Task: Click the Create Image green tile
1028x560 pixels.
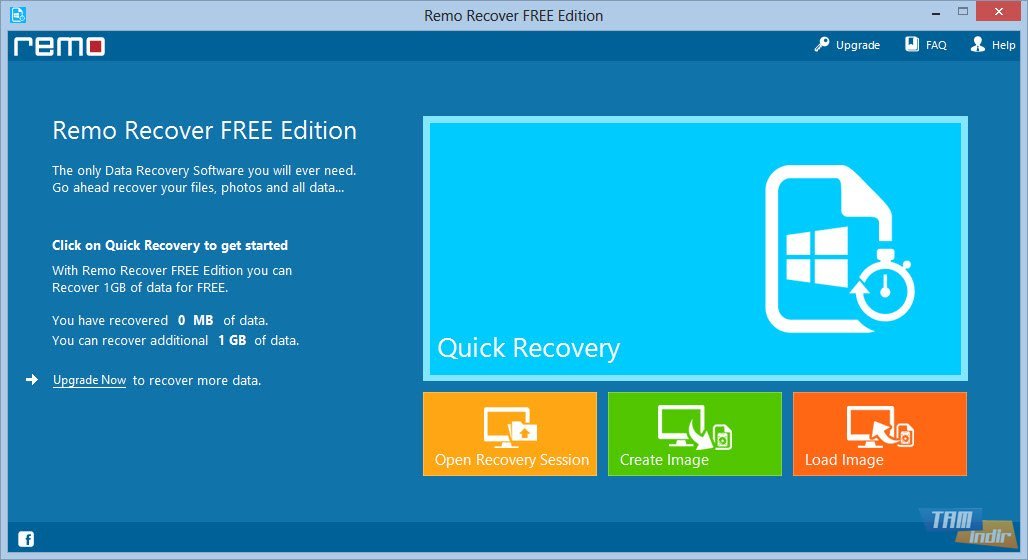Action: coord(695,434)
